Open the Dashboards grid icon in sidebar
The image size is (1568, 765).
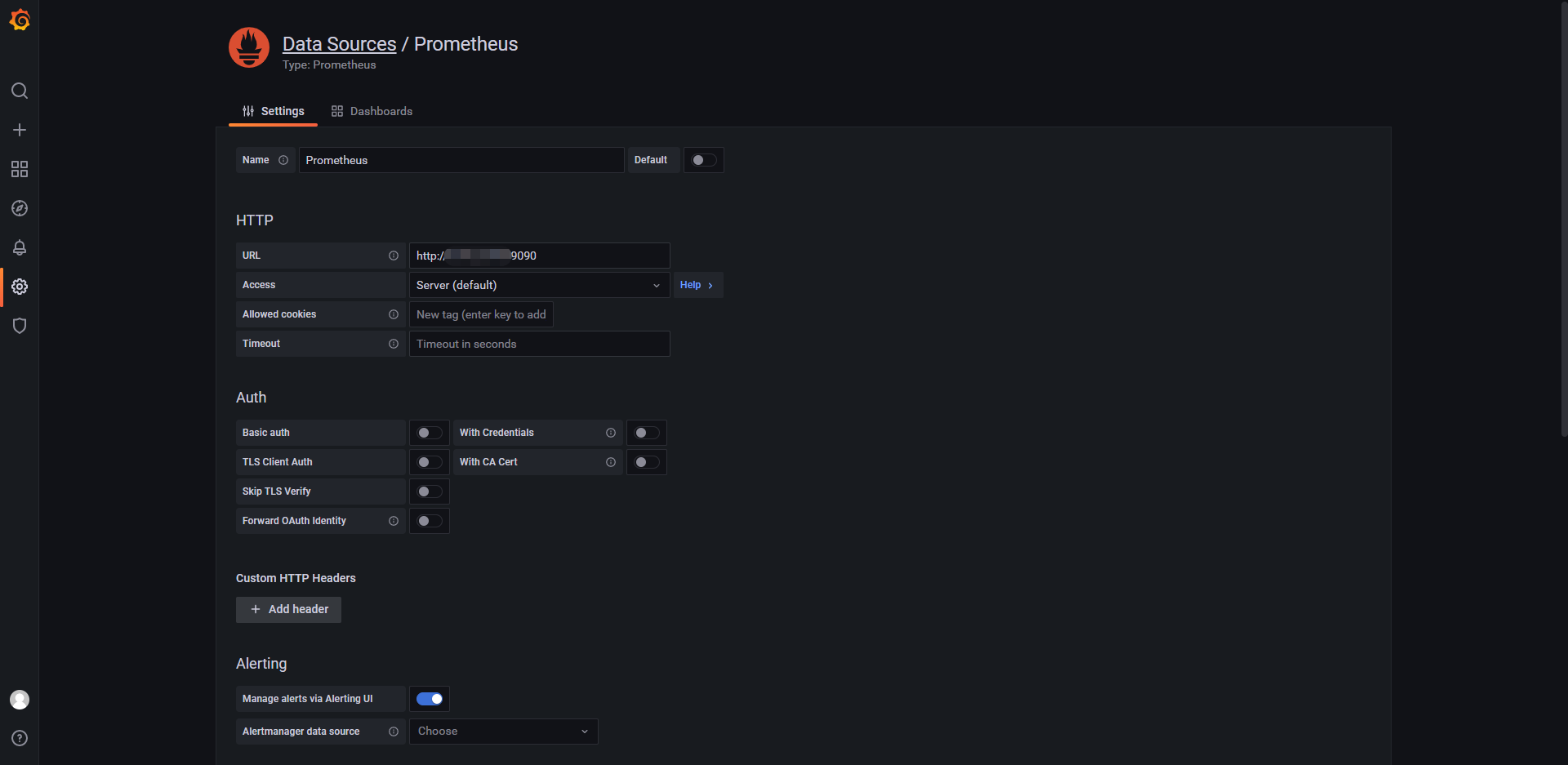tap(20, 169)
